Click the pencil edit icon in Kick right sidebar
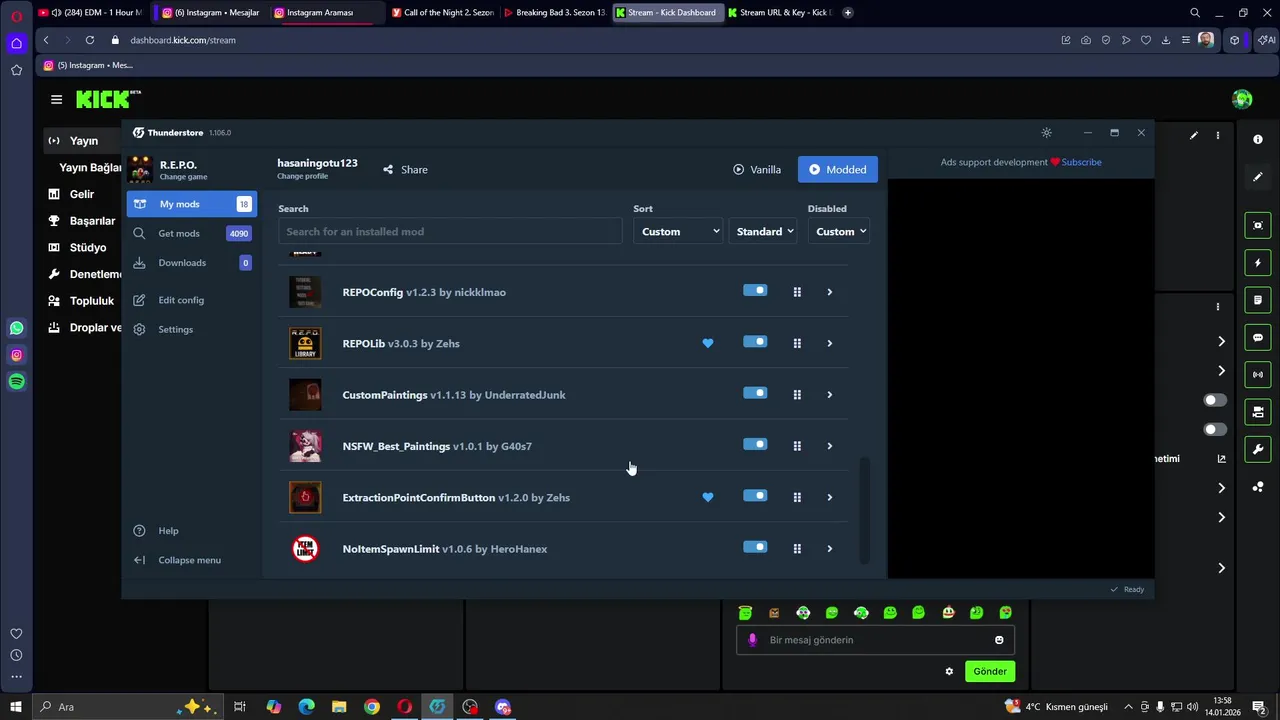 click(1258, 177)
